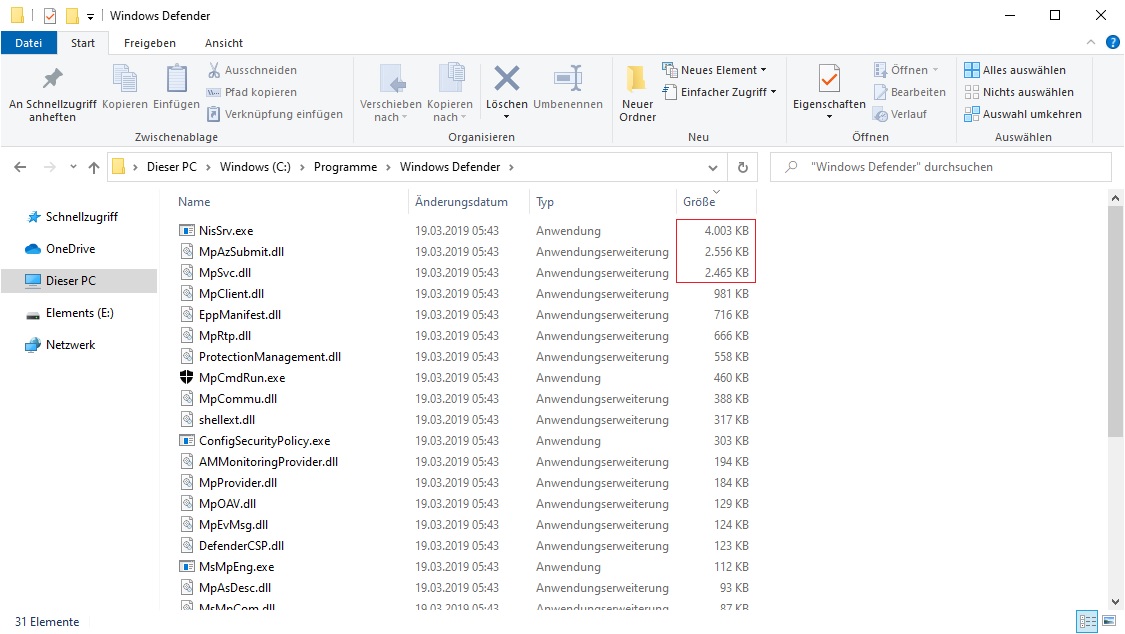
Task: Create a Neuer Ordner
Action: (x=637, y=95)
